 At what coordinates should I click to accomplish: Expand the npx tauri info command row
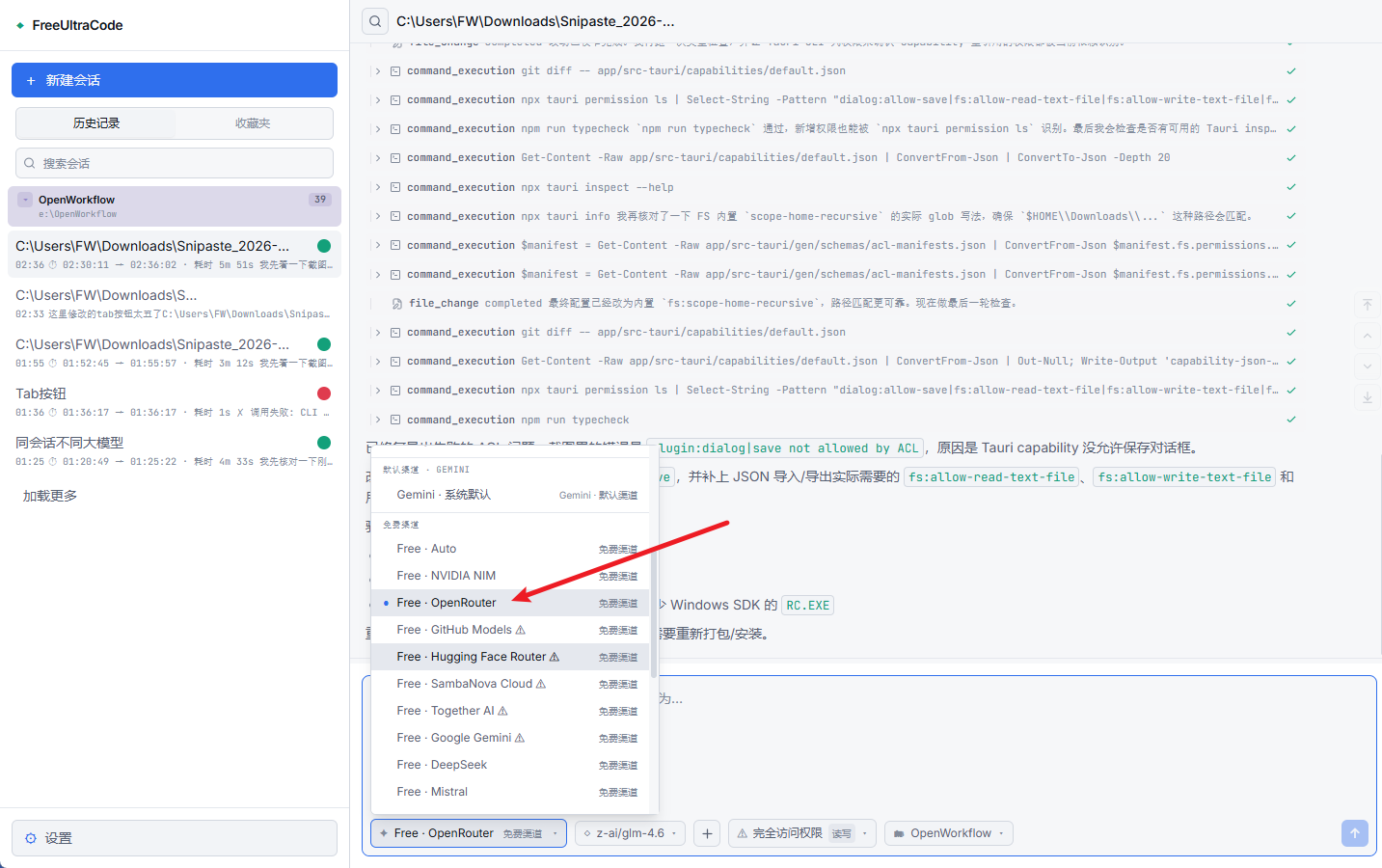pyautogui.click(x=378, y=216)
